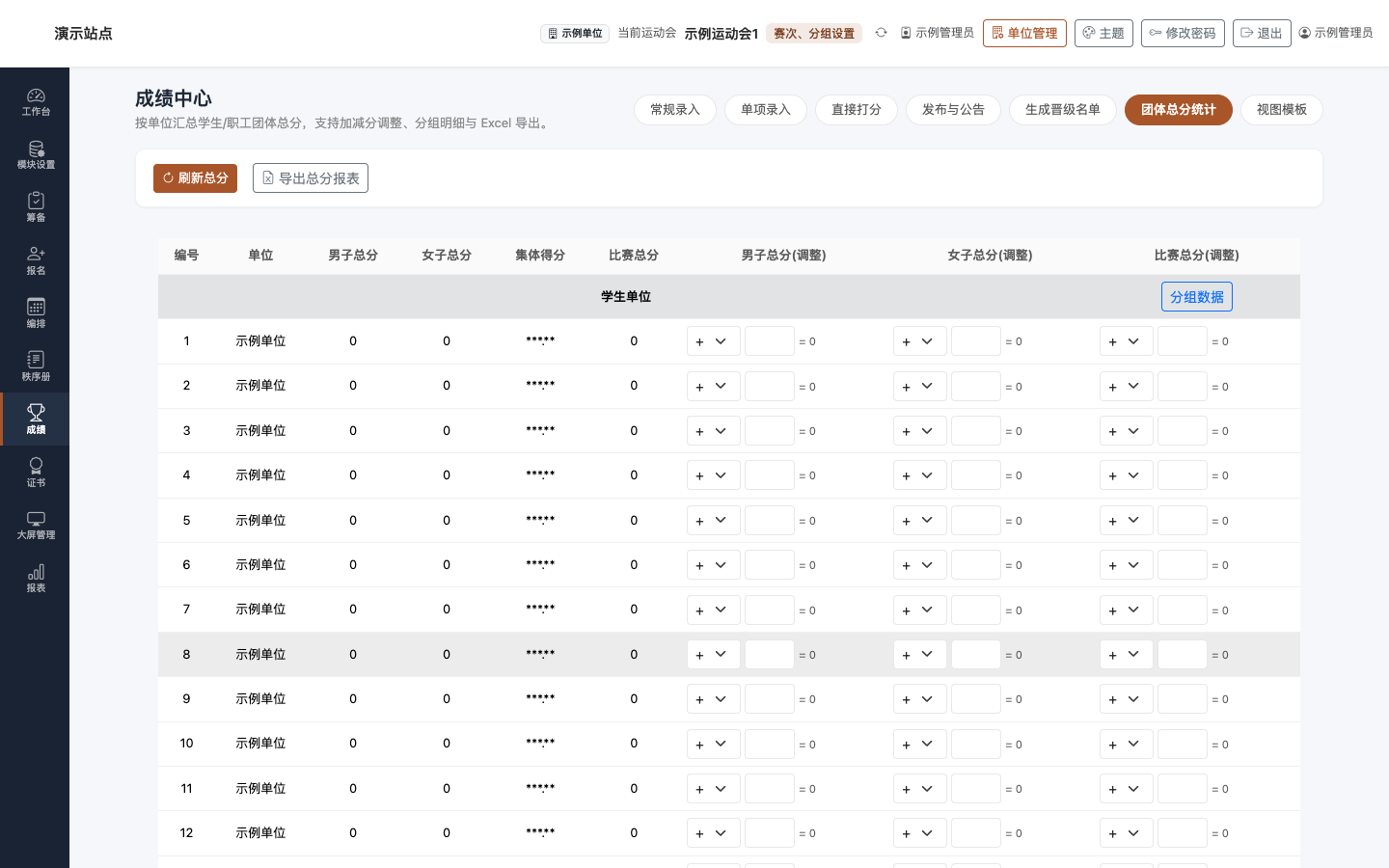The width and height of the screenshot is (1389, 868).
Task: Click the 比赛总分(调整) column header
Action: [x=1197, y=256]
